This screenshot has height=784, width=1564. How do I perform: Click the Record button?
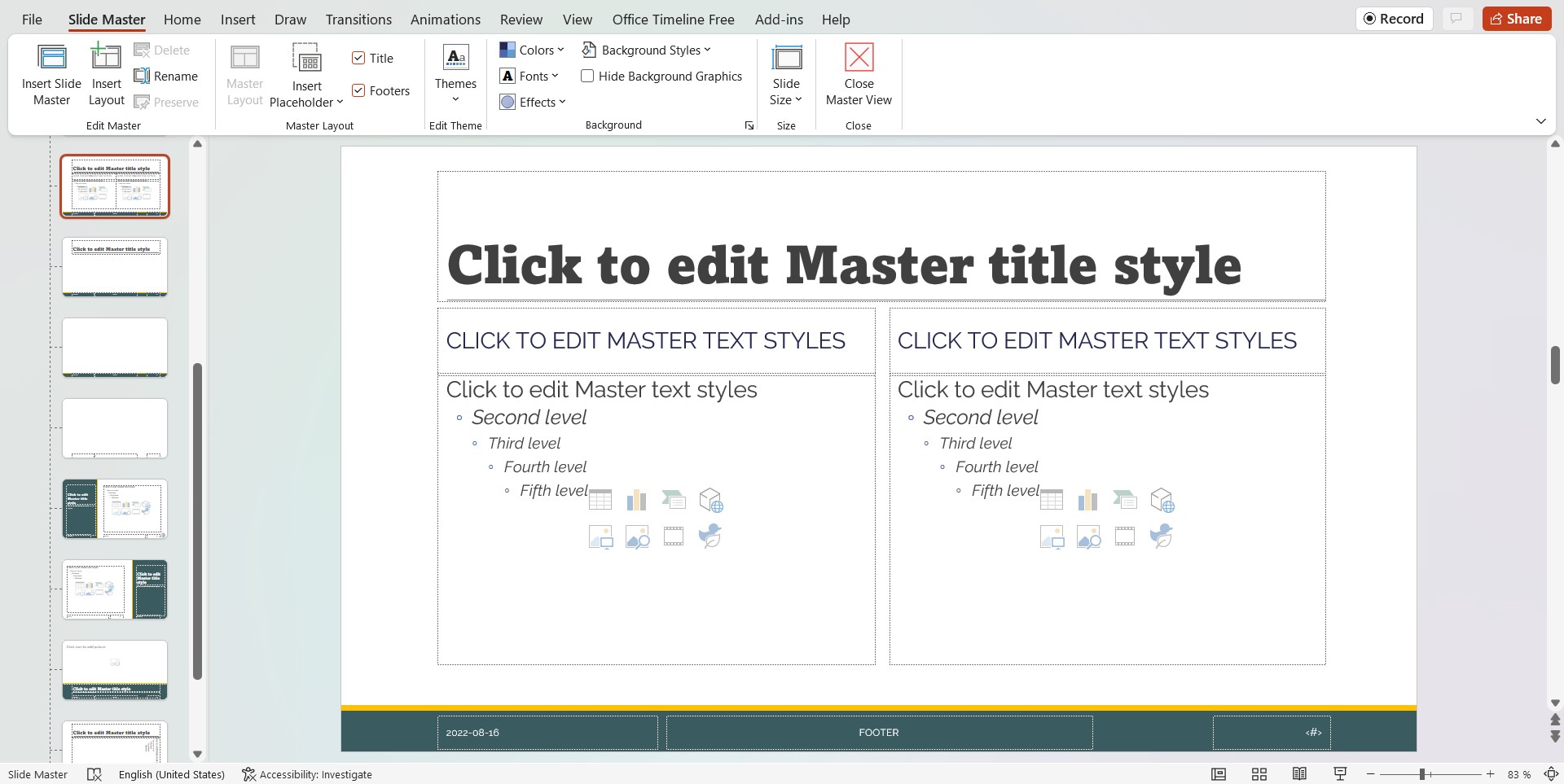[1393, 18]
